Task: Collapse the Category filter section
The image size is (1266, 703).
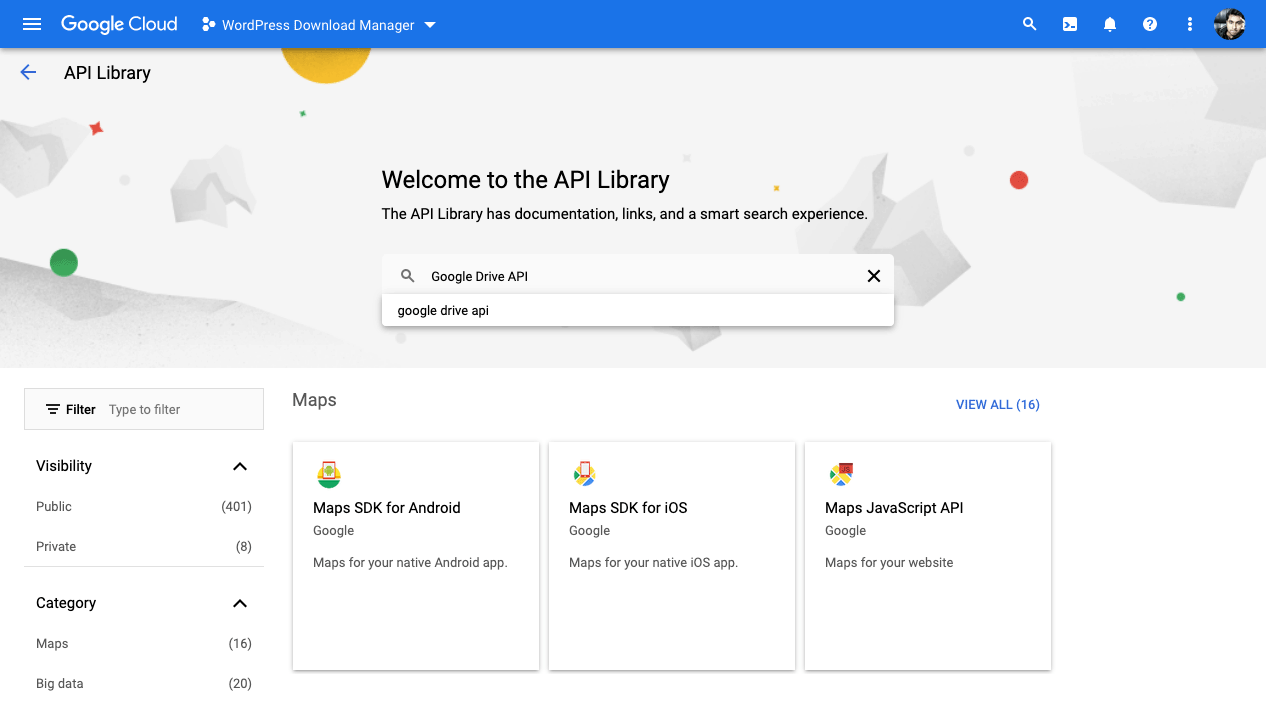Action: click(x=239, y=603)
